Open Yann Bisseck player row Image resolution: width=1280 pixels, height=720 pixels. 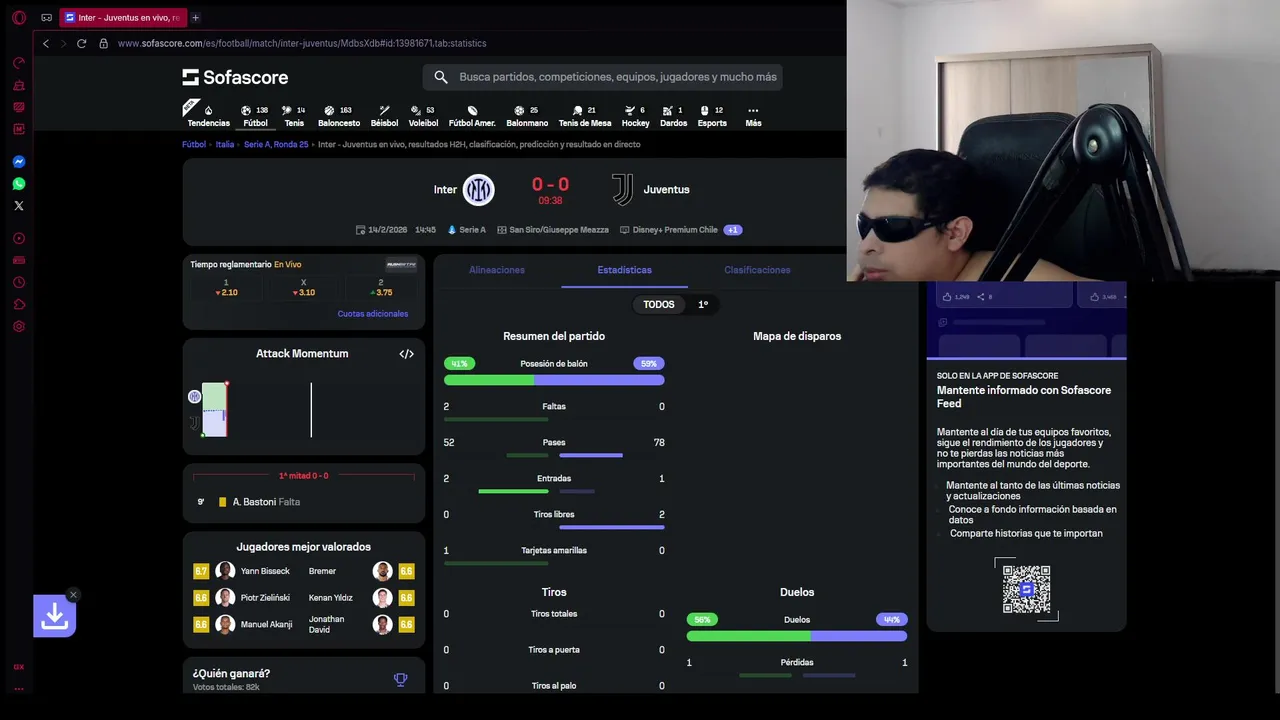point(241,571)
